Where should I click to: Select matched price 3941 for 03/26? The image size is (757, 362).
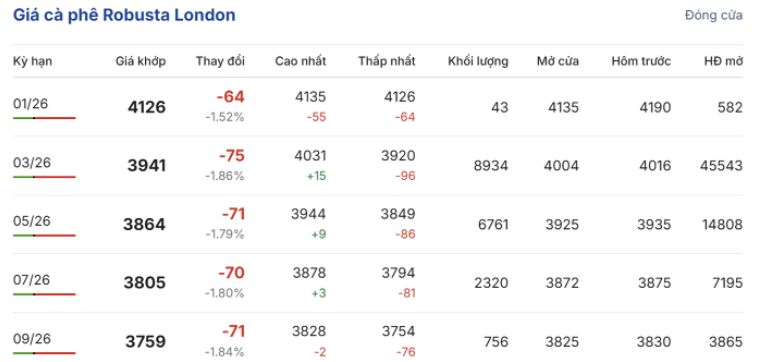pos(147,166)
